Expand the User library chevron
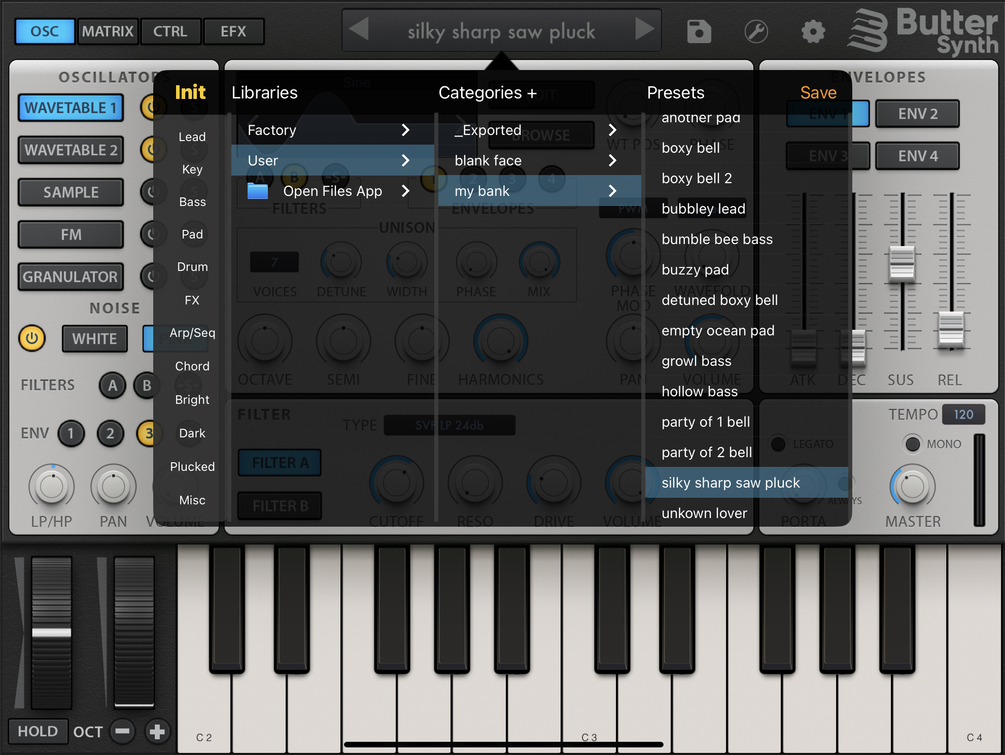 tap(405, 160)
